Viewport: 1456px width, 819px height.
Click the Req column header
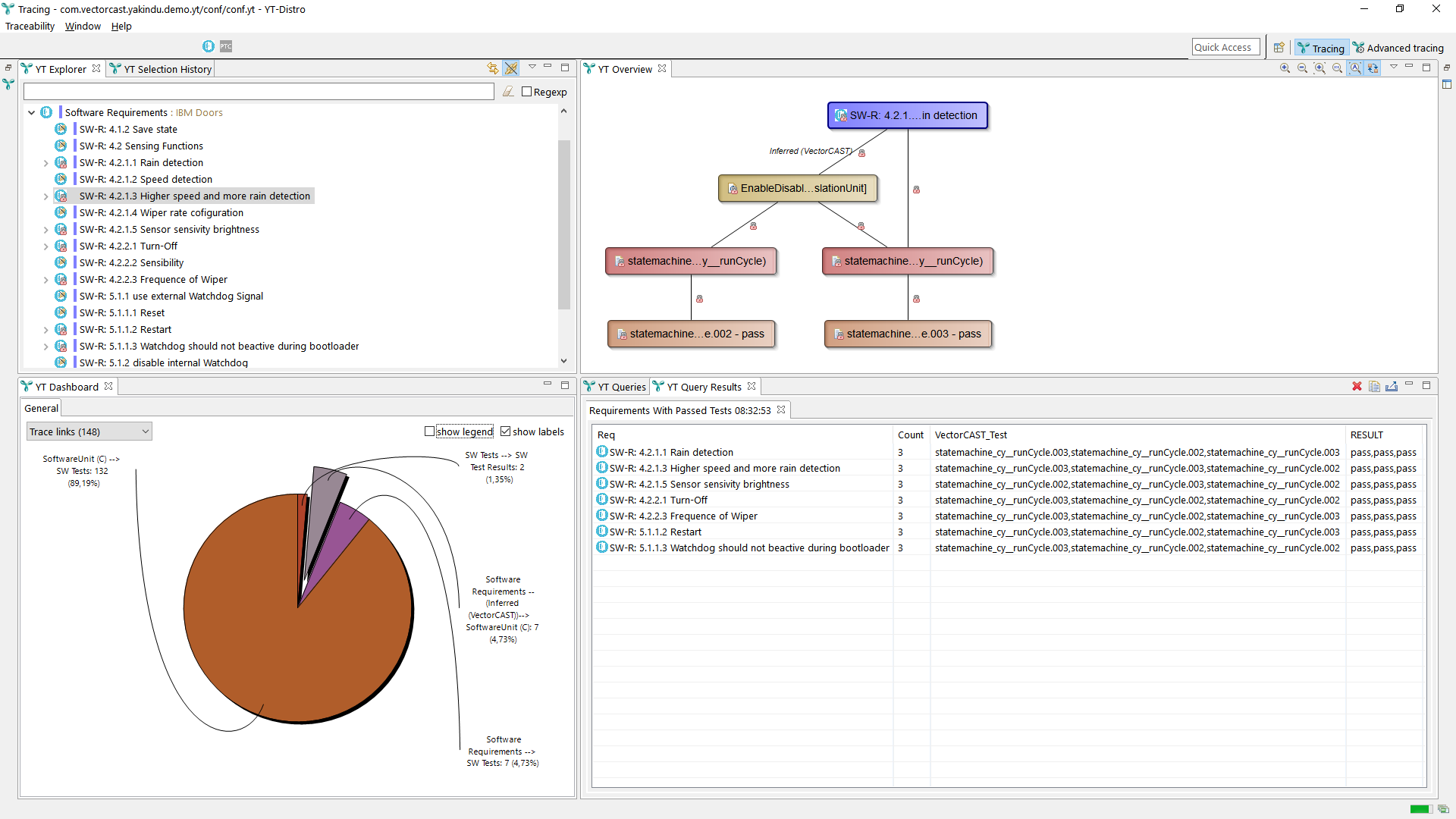(x=742, y=435)
